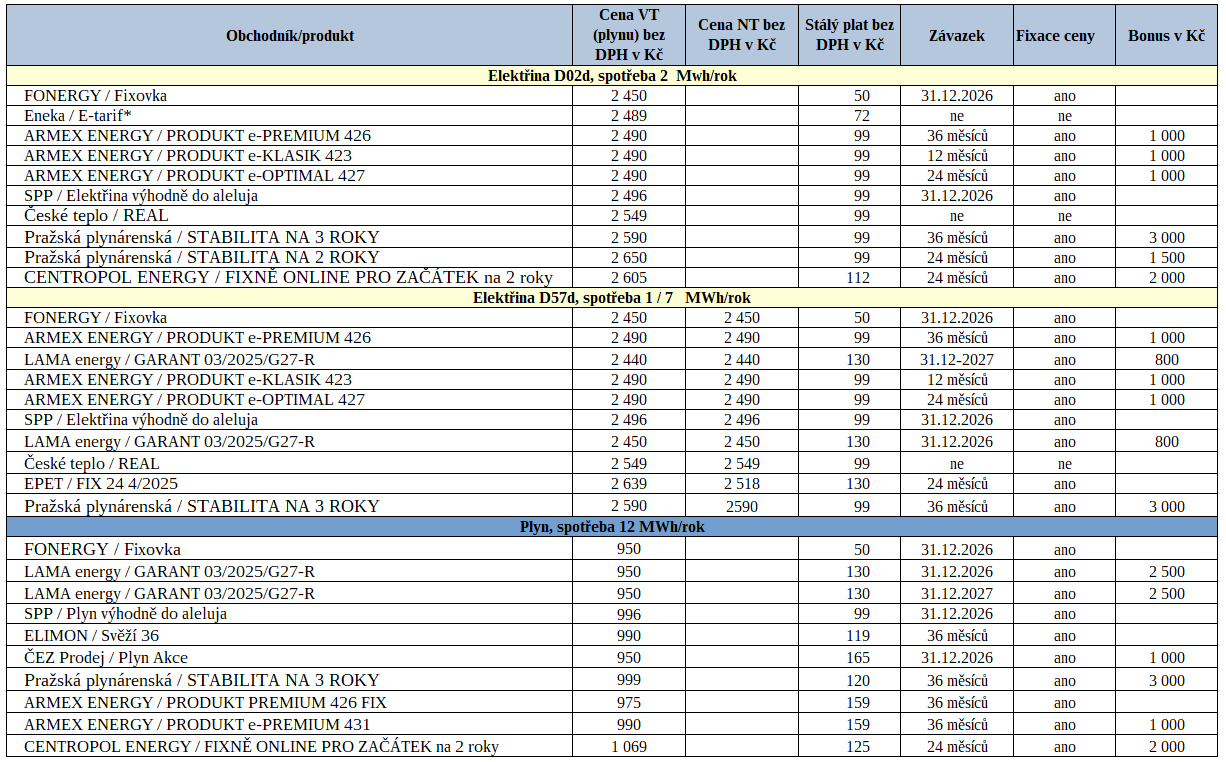Click price '2 650' for STABILITA NA 2 ROKY
This screenshot has width=1226, height=762.
pyautogui.click(x=629, y=258)
